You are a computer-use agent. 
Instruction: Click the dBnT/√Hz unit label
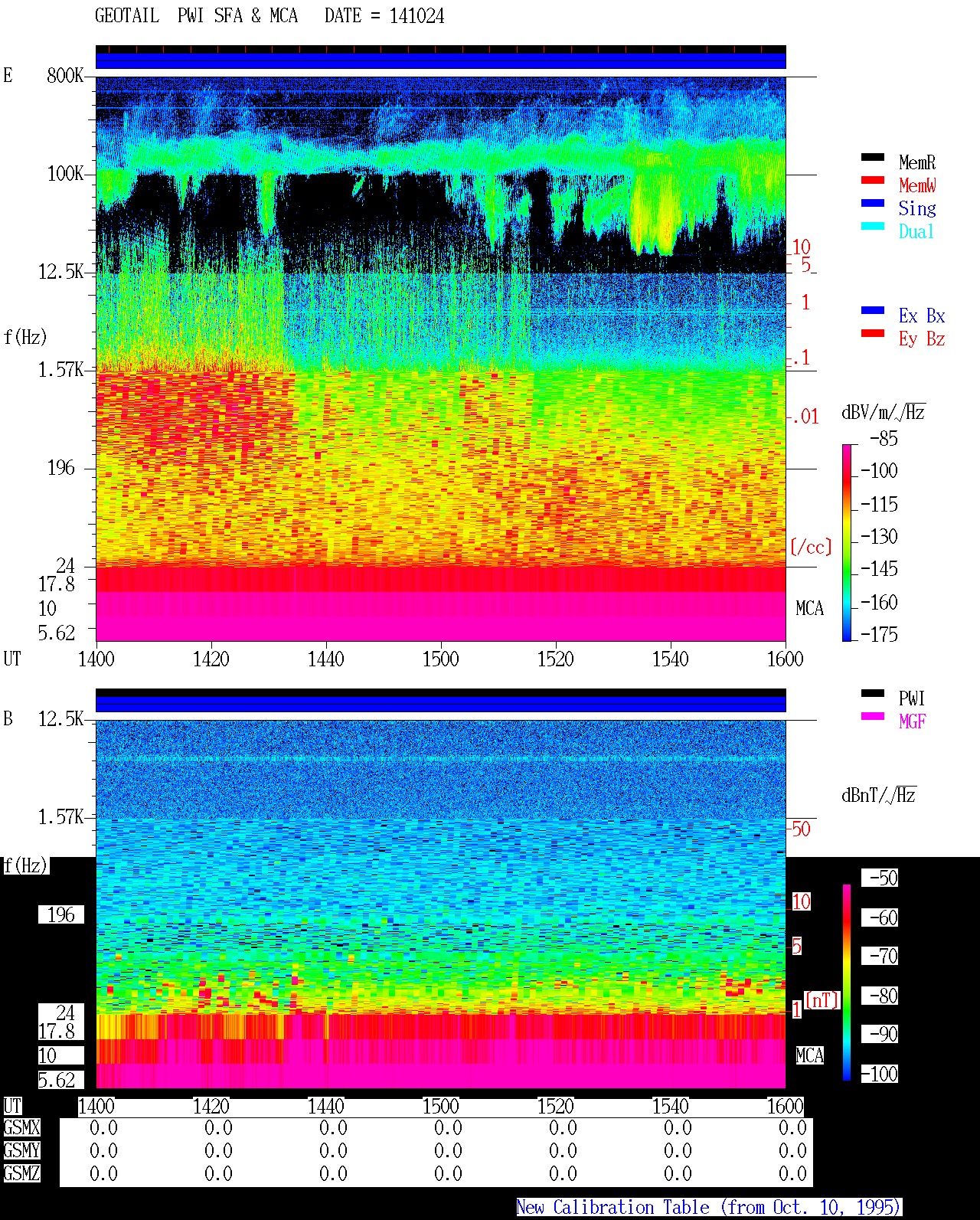tap(879, 795)
